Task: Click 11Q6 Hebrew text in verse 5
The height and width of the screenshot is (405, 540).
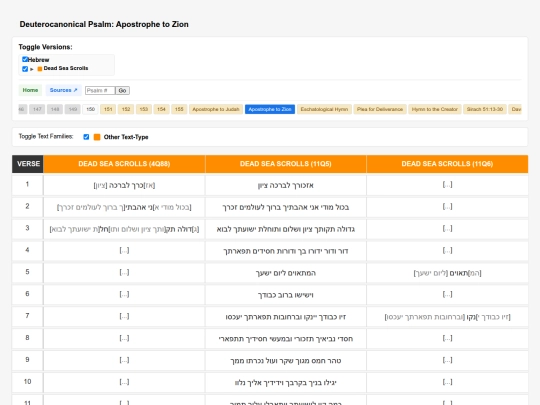Action: 447,273
